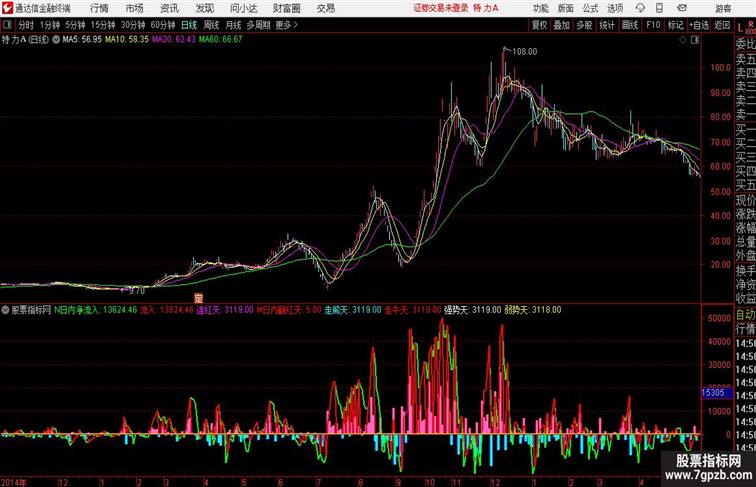Click the 2014年 label on time axis
This screenshot has width=756, height=487.
(14, 482)
